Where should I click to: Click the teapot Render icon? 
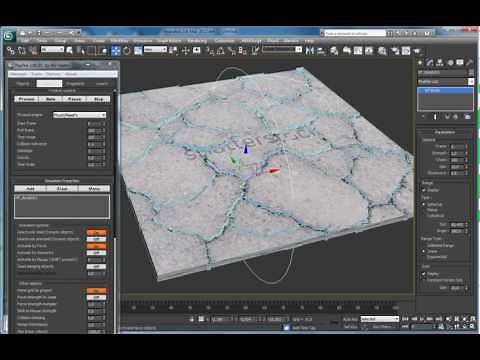(x=417, y=51)
